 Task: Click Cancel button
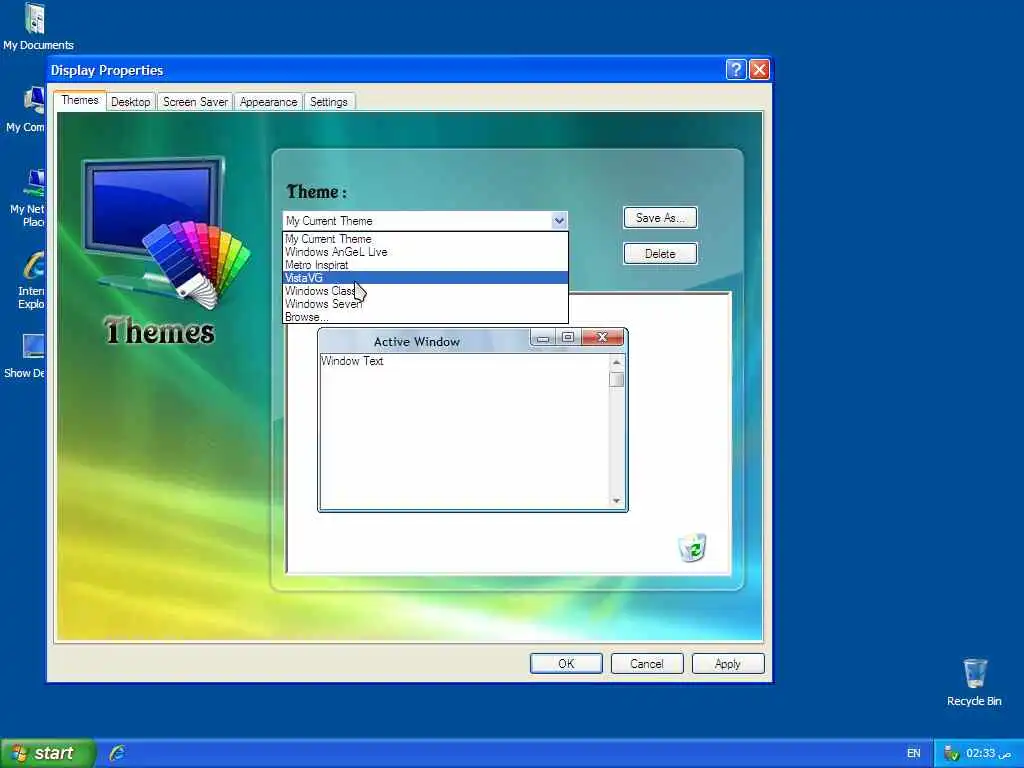647,664
